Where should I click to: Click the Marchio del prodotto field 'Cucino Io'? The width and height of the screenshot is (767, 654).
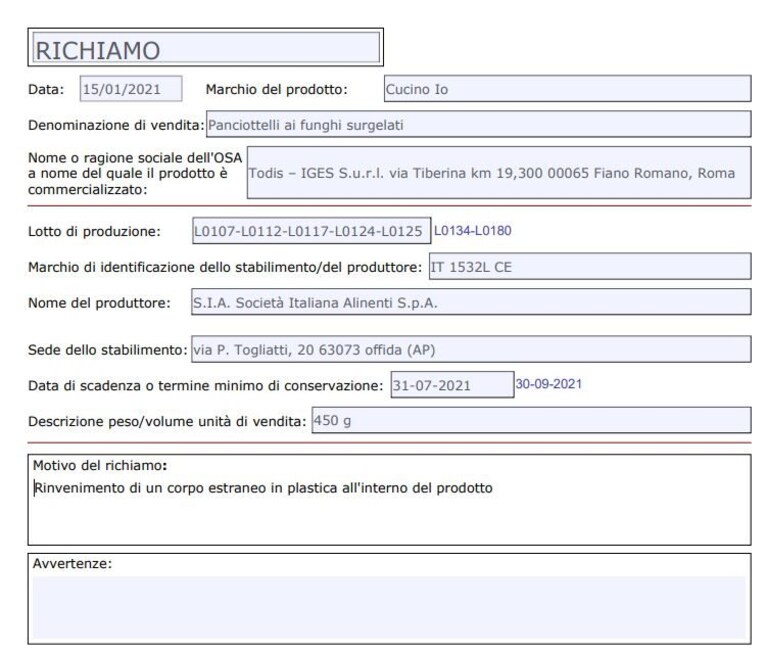pos(567,89)
